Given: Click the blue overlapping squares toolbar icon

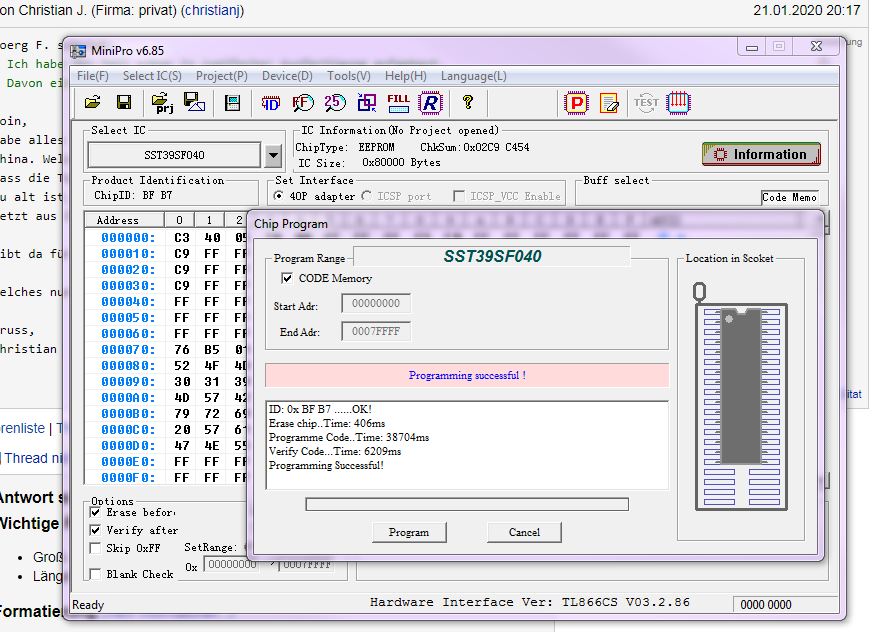Looking at the screenshot, I should [366, 103].
